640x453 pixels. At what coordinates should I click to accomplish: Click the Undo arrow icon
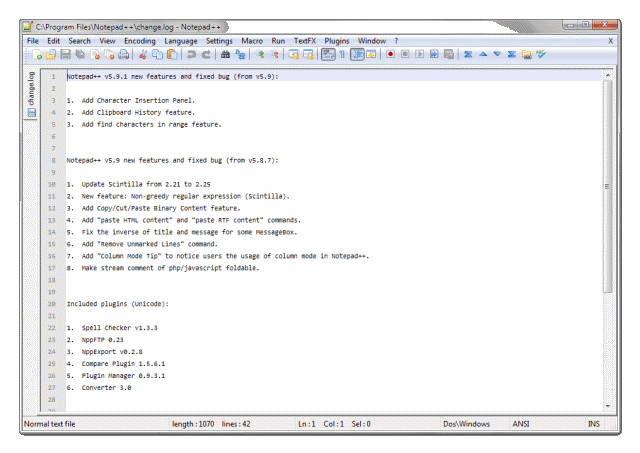tap(191, 54)
